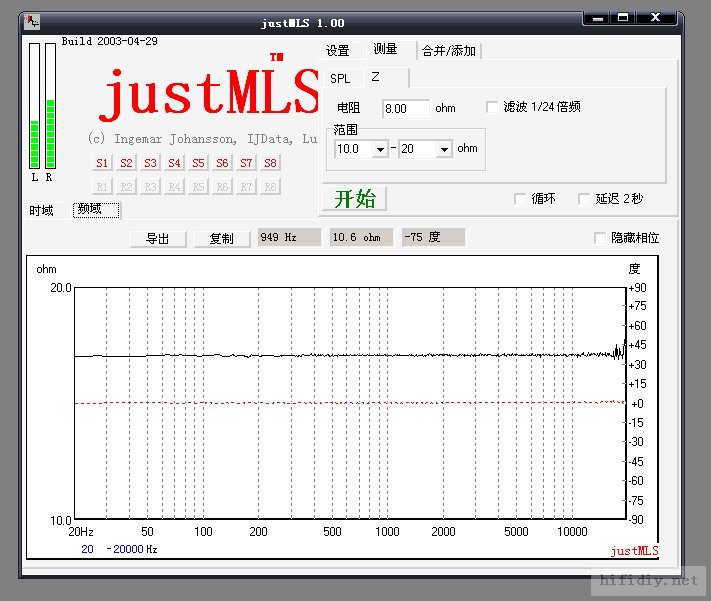Toggle the 循环 loop checkbox

pos(520,199)
